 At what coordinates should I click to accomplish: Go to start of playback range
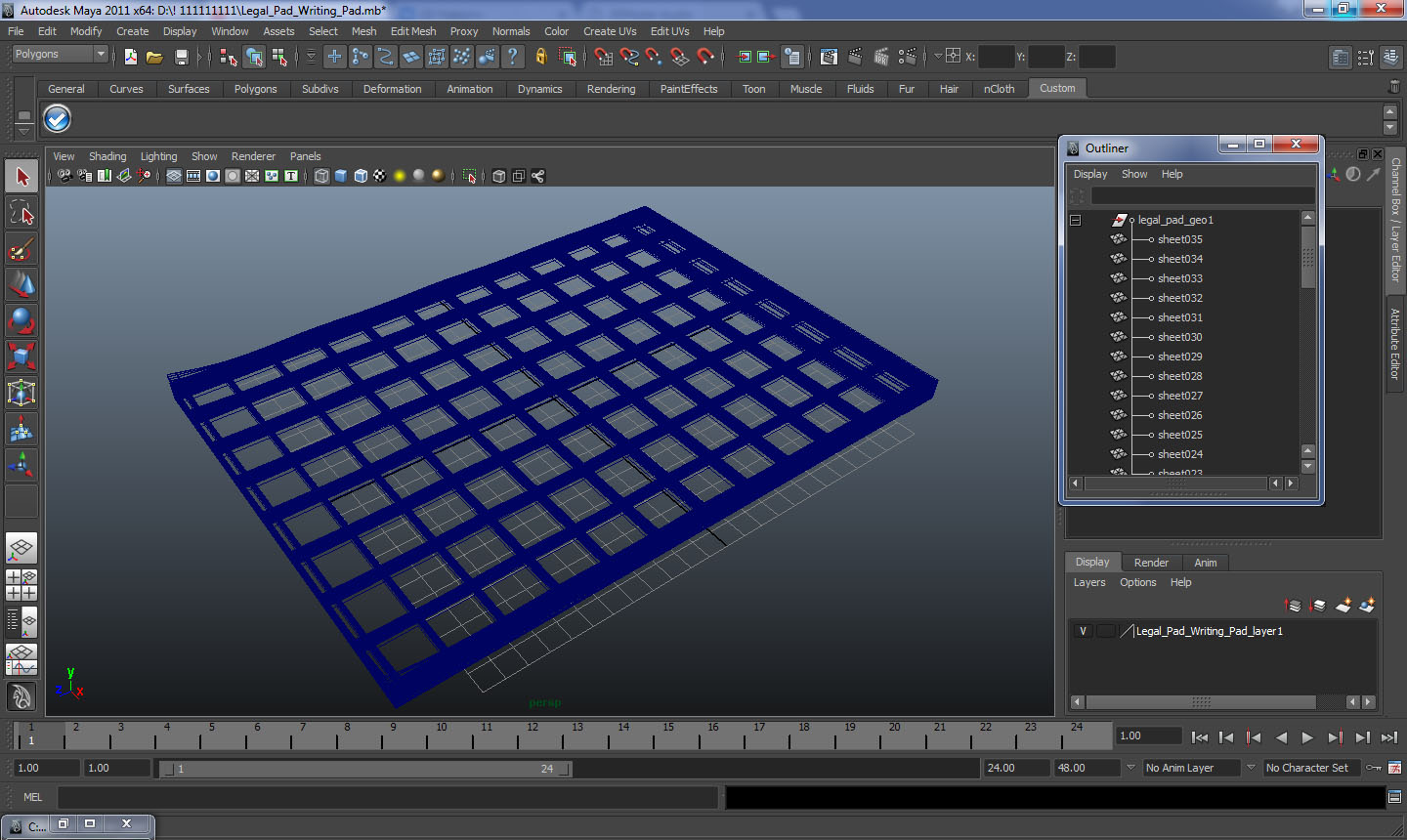[x=1199, y=737]
